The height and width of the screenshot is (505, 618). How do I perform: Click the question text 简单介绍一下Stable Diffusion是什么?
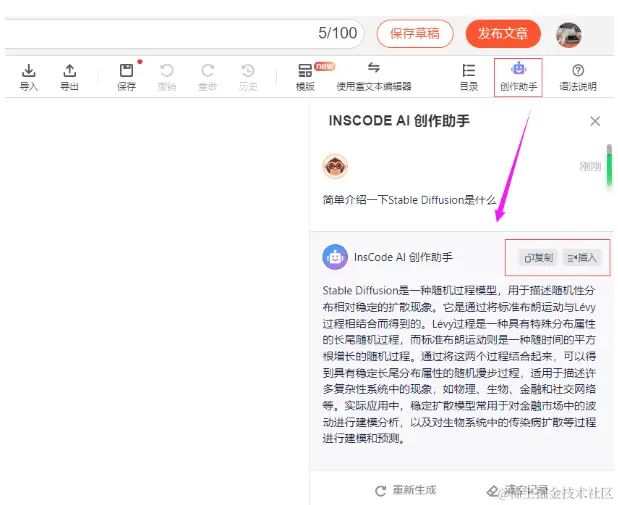point(409,200)
